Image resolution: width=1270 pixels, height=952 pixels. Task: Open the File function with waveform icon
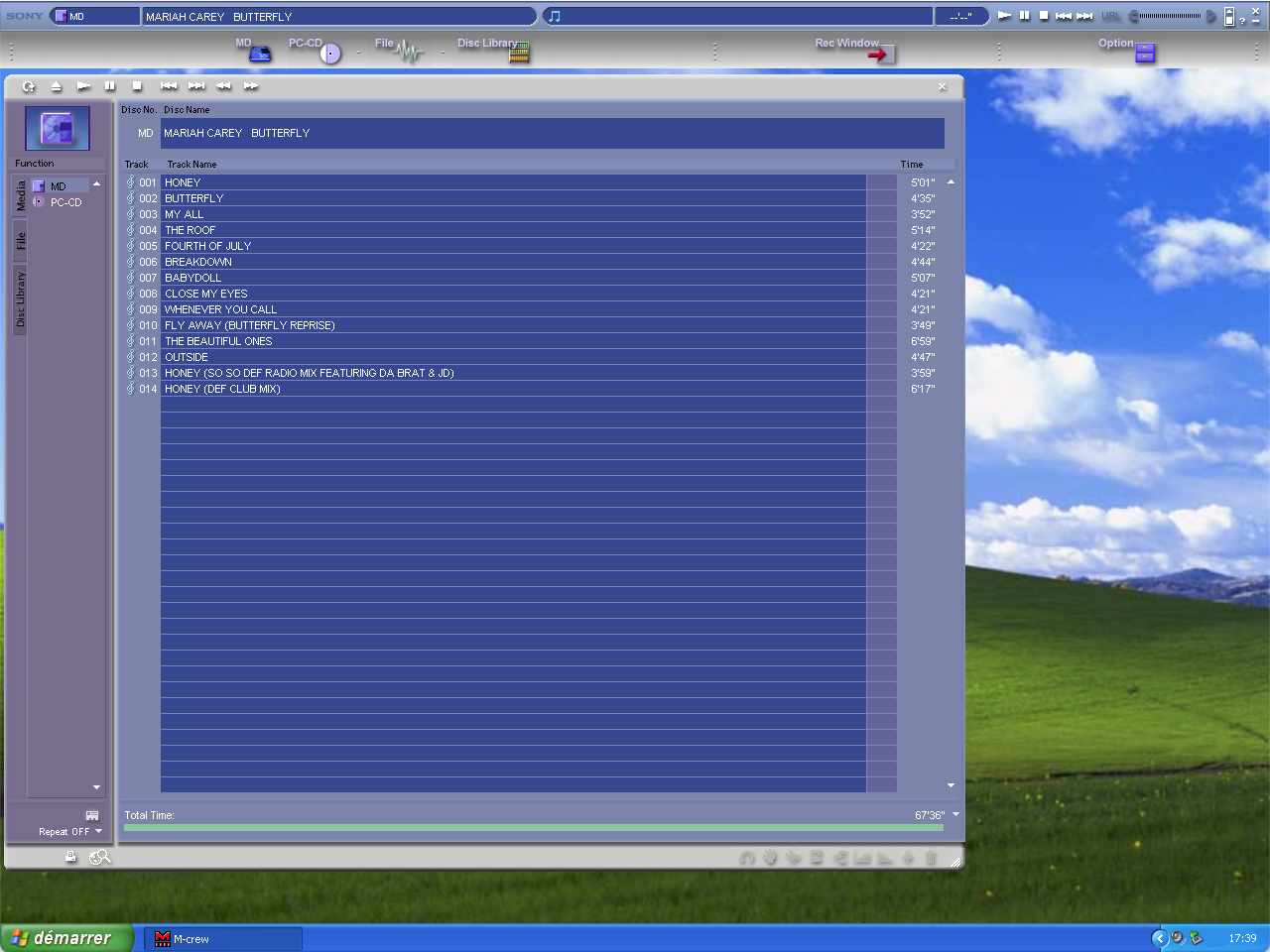coord(399,50)
